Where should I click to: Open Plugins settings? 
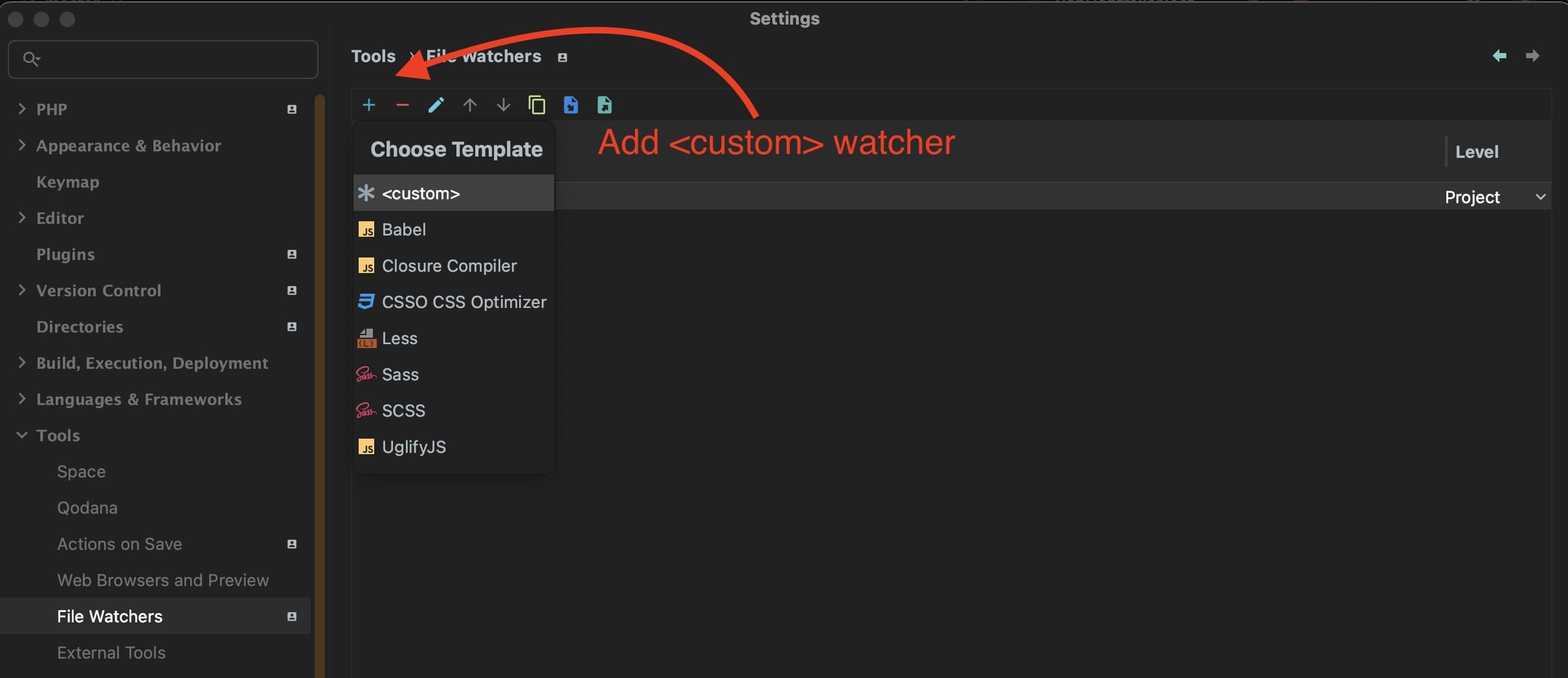[65, 254]
